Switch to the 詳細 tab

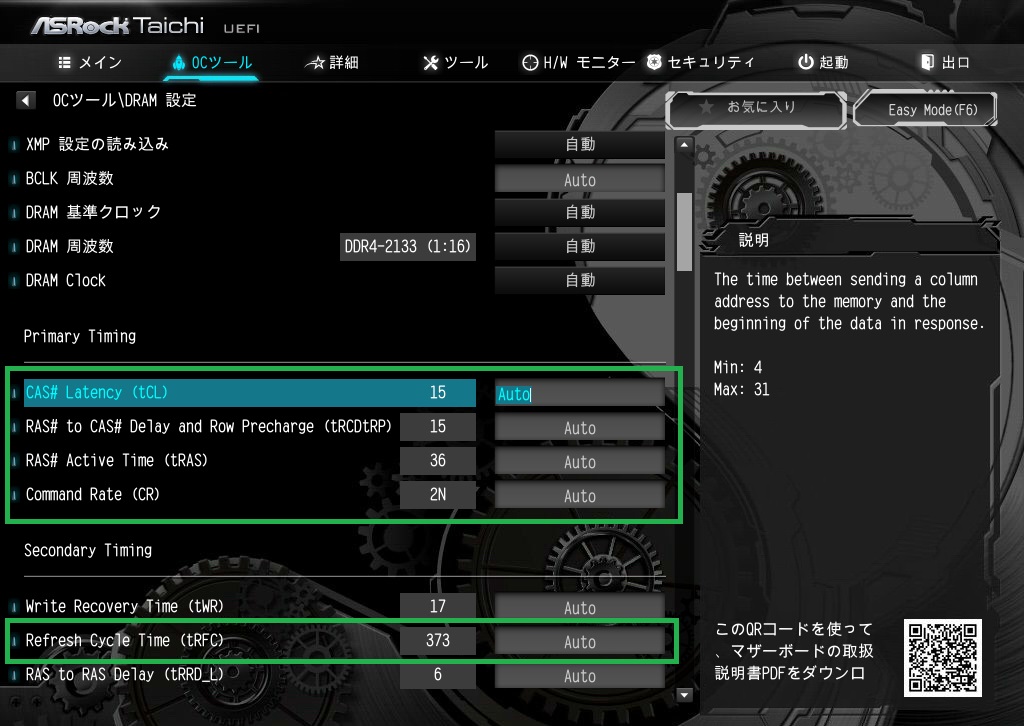click(332, 62)
